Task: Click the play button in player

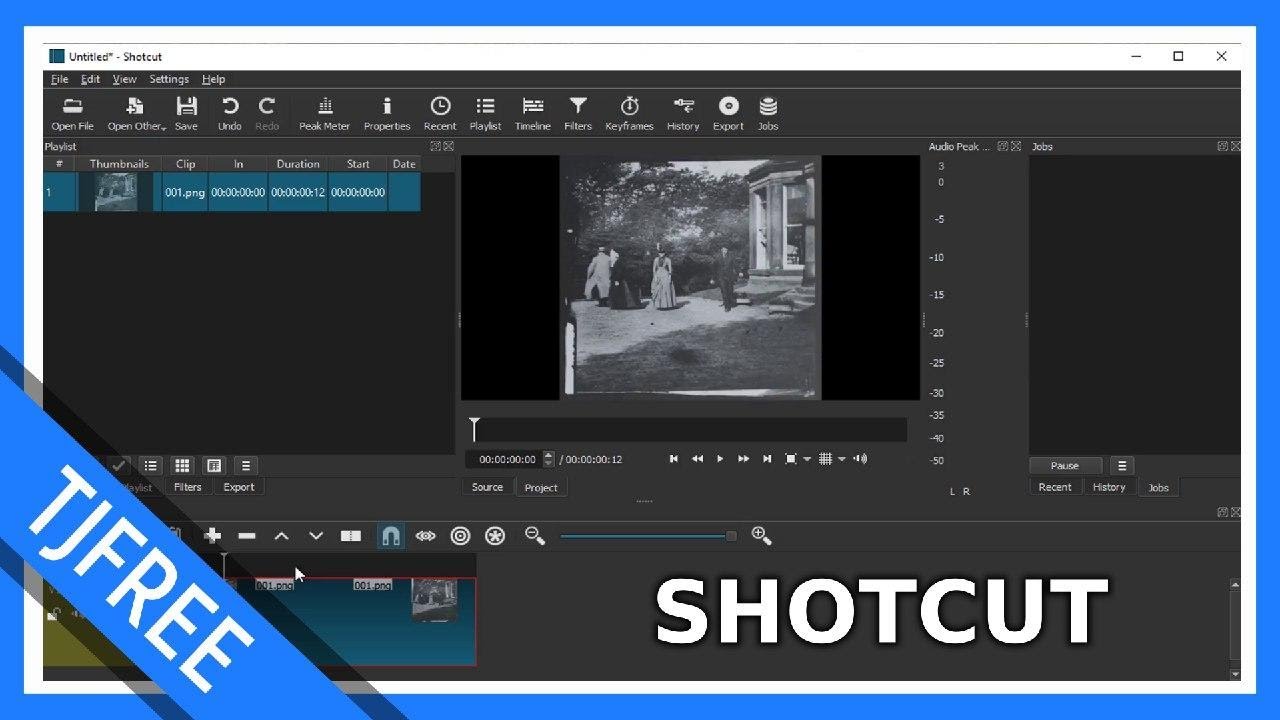Action: tap(720, 459)
